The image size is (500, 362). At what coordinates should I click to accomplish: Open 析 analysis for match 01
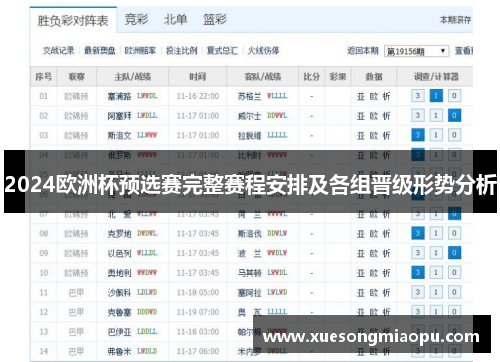386,96
